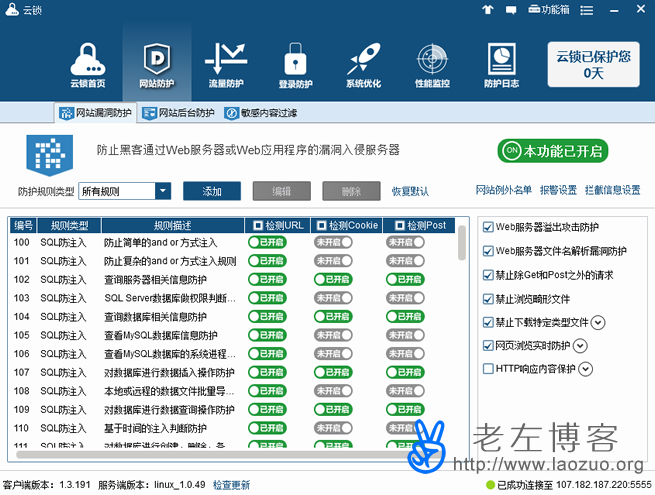This screenshot has height=495, width=655.
Task: Uncheck Web服务器溢出攻击防护
Action: 488,227
